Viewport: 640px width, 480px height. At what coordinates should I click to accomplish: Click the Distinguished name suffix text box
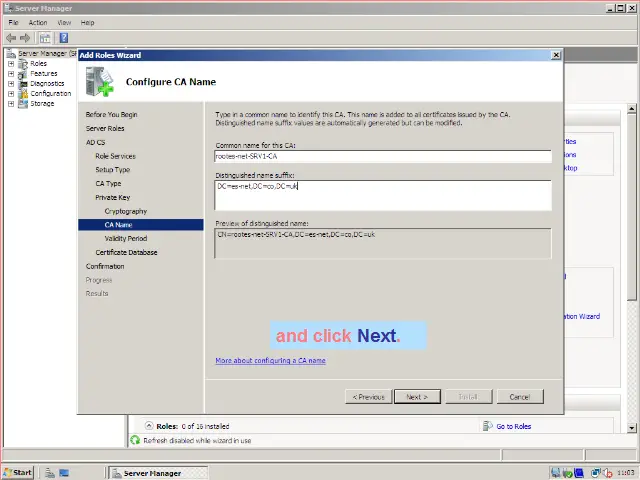[x=383, y=196]
